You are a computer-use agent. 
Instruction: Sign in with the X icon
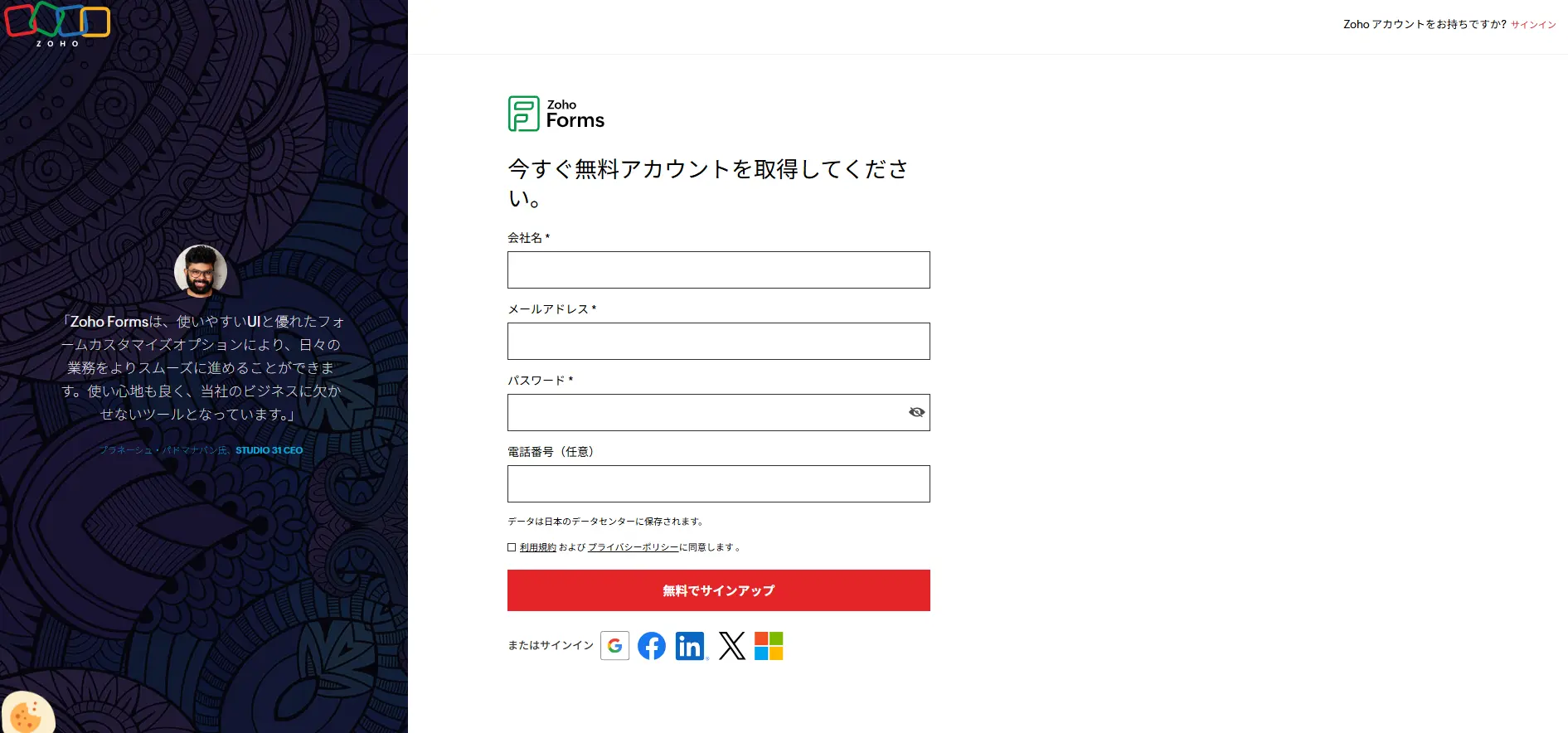point(732,646)
